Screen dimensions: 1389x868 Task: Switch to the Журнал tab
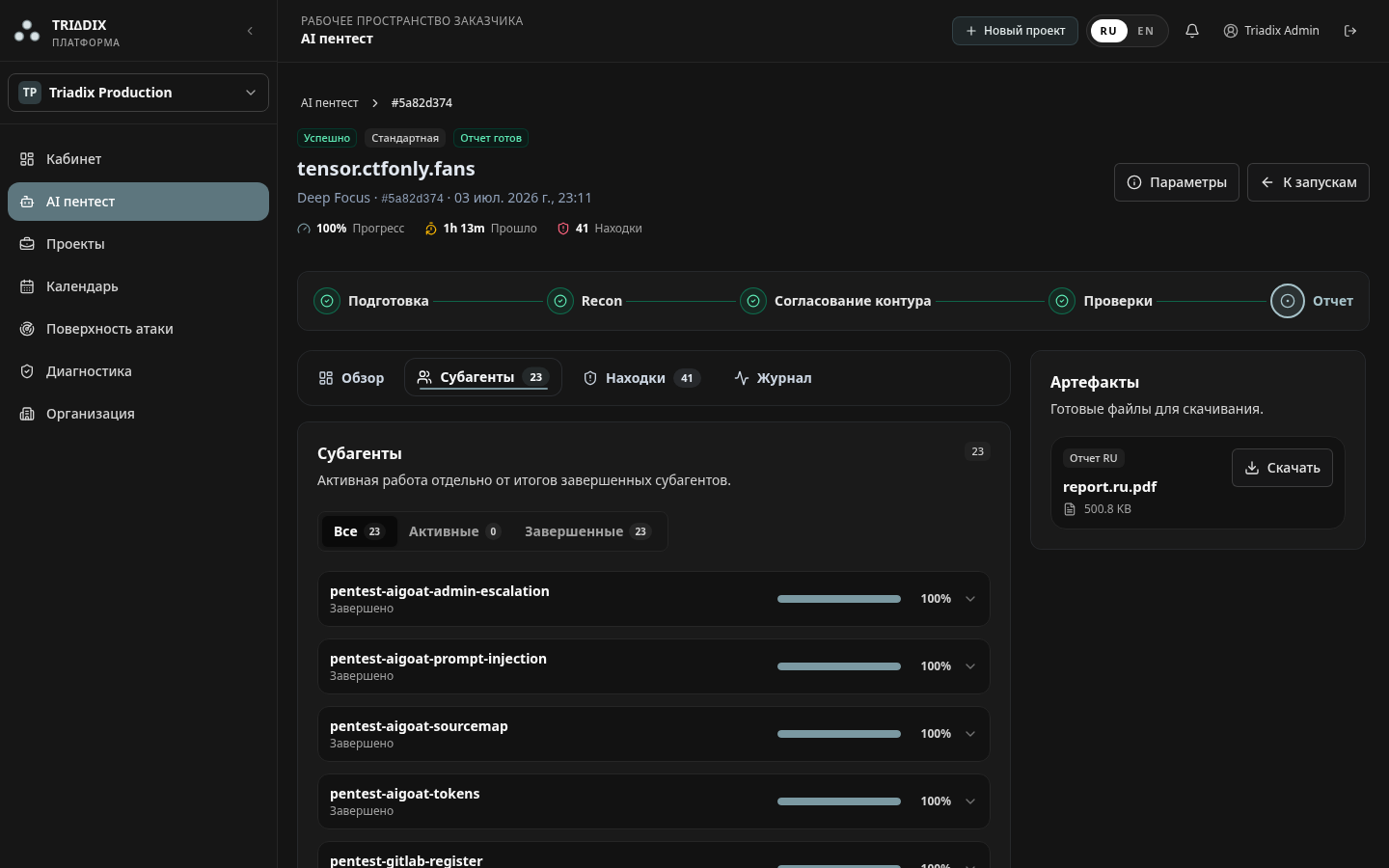point(773,378)
